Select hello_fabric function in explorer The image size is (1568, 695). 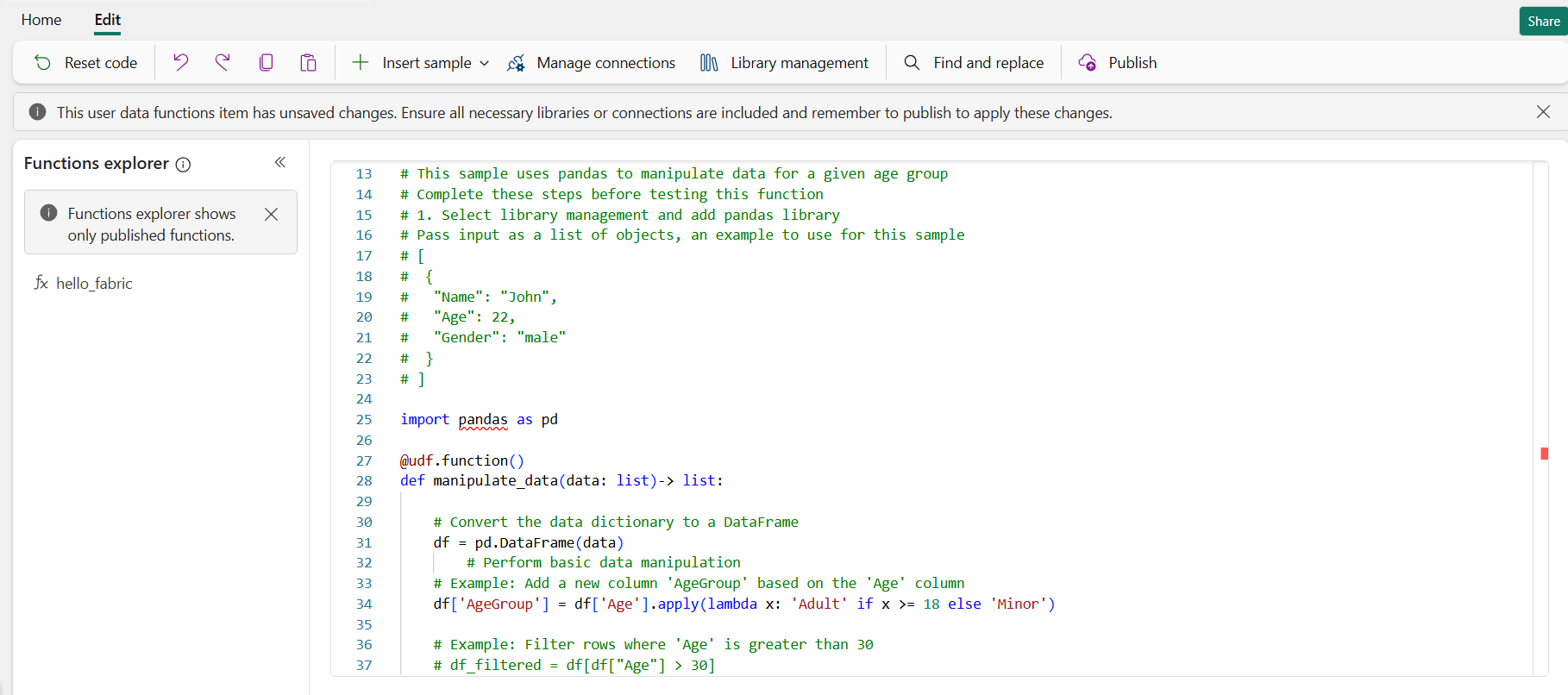[94, 283]
